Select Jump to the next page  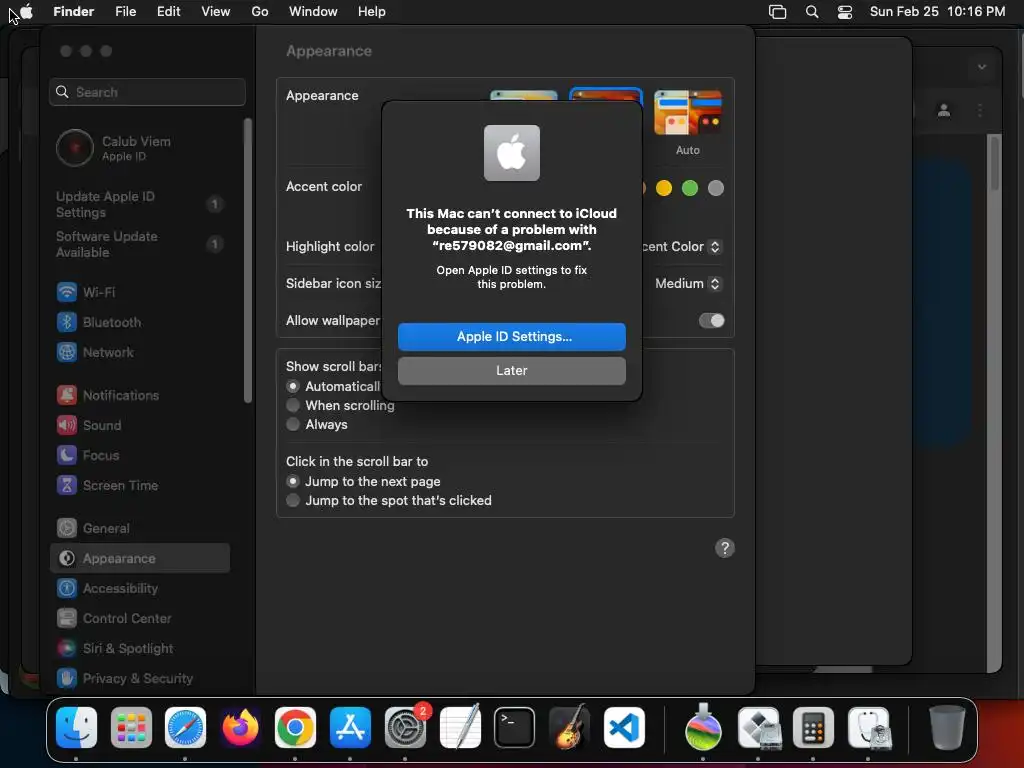[x=293, y=481]
